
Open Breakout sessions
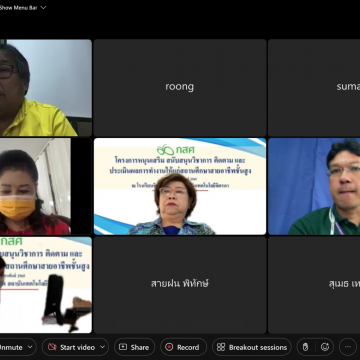pyautogui.click(x=252, y=347)
